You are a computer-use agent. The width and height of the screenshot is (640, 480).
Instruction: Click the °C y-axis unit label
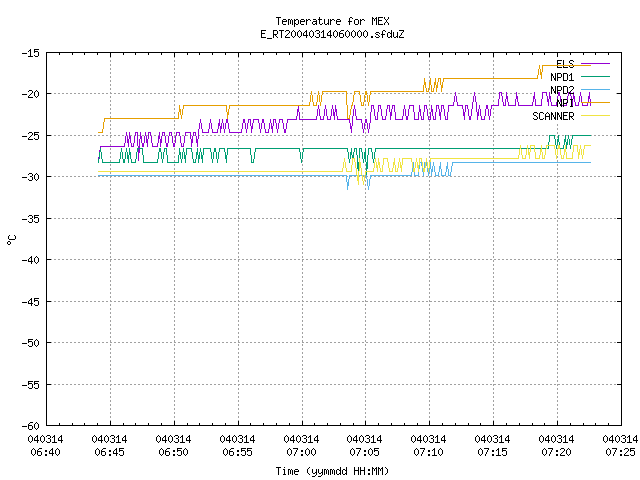11,240
